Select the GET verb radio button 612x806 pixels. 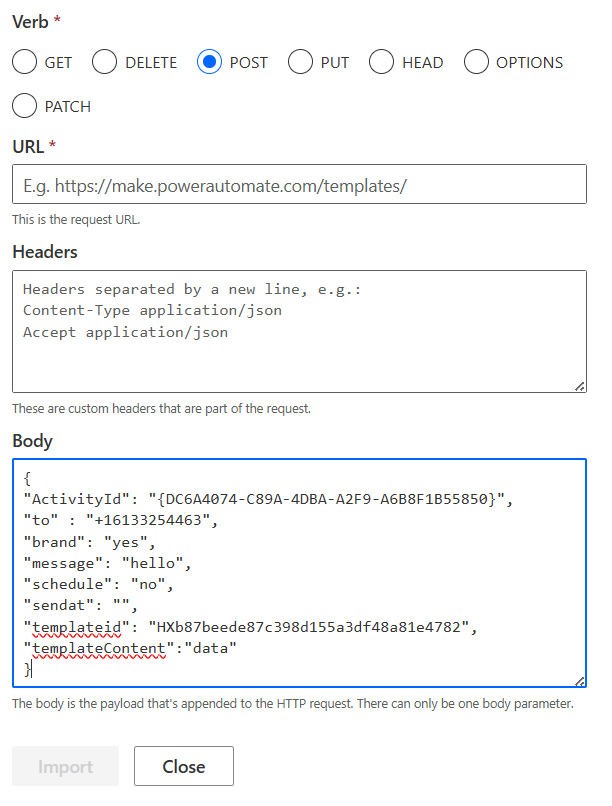pyautogui.click(x=25, y=62)
